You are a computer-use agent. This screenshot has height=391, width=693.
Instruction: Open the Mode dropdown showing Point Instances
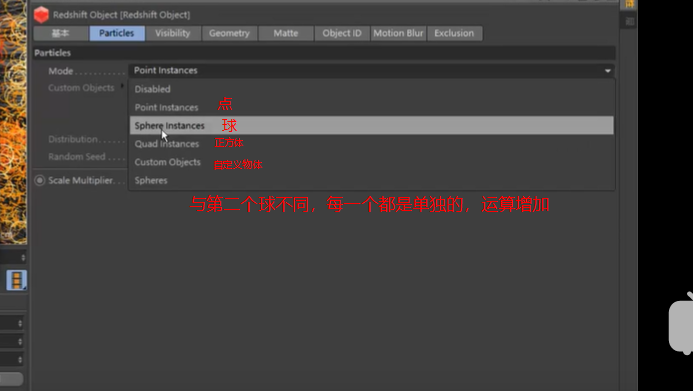(x=371, y=71)
